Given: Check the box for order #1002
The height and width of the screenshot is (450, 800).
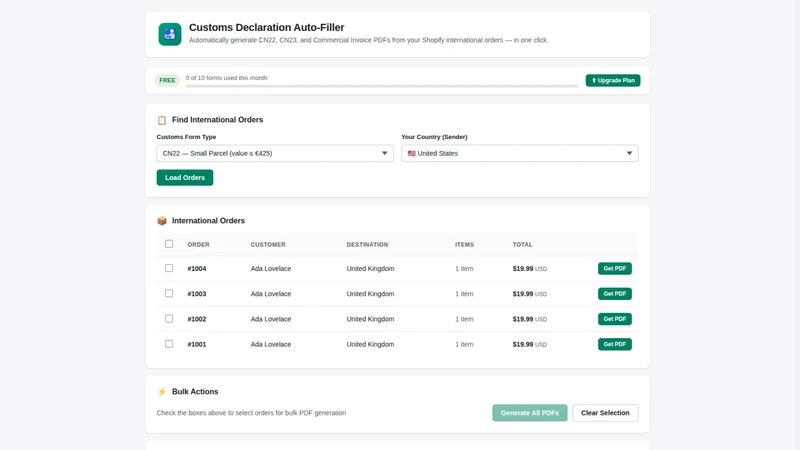Looking at the screenshot, I should tap(169, 319).
